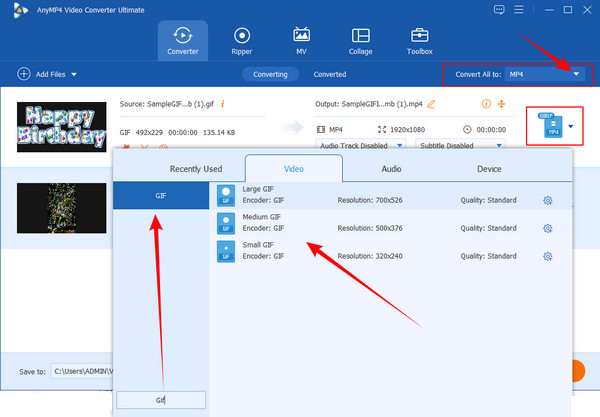Open the Convert All to MP4 dropdown
Image resolution: width=600 pixels, height=417 pixels.
click(x=545, y=74)
